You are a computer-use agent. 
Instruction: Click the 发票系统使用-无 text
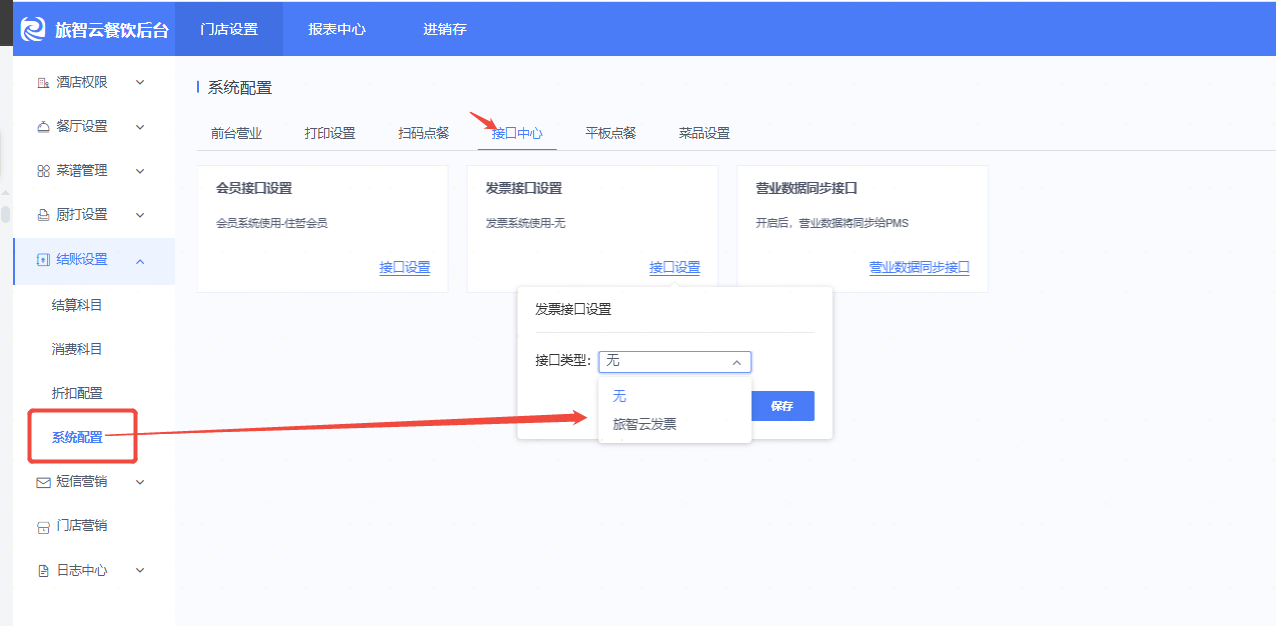point(526,223)
